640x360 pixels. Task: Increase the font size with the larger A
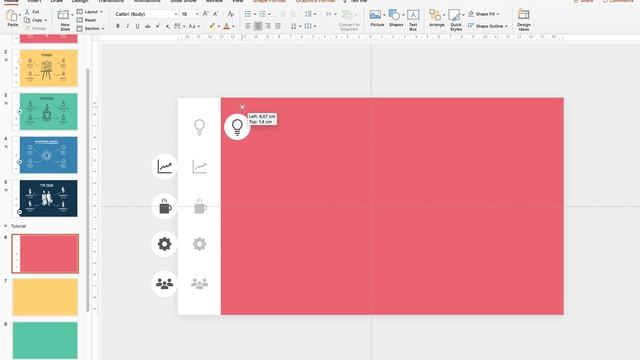point(205,14)
